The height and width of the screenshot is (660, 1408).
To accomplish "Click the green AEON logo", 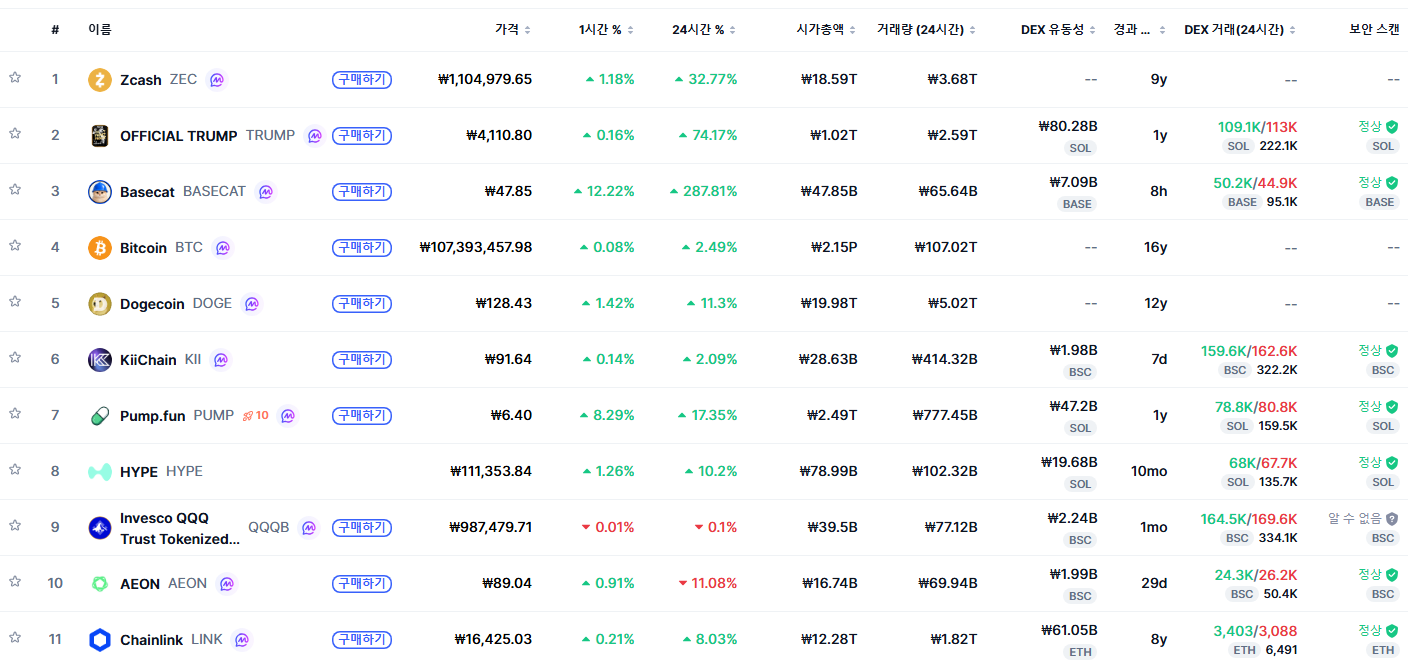I will pyautogui.click(x=99, y=584).
